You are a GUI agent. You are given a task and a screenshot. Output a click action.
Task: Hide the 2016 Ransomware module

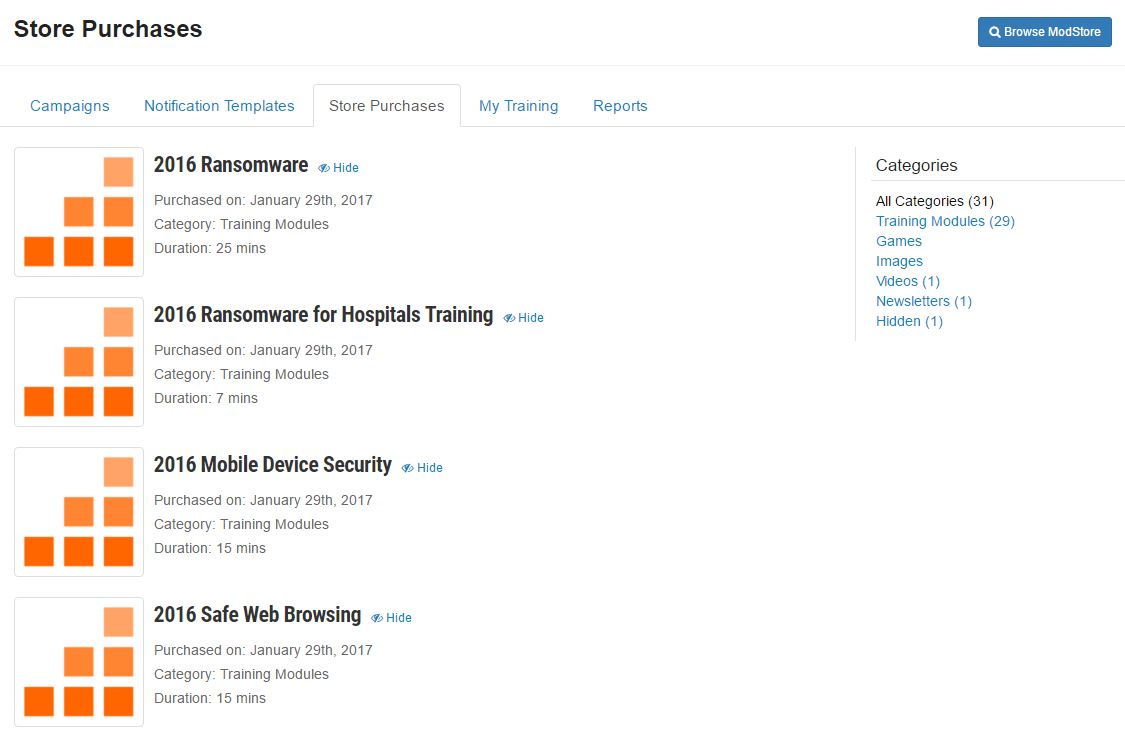(339, 168)
